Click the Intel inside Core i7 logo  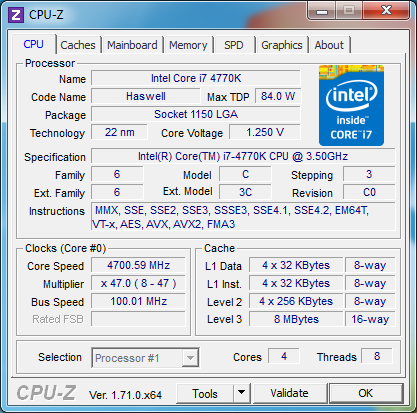(x=351, y=105)
